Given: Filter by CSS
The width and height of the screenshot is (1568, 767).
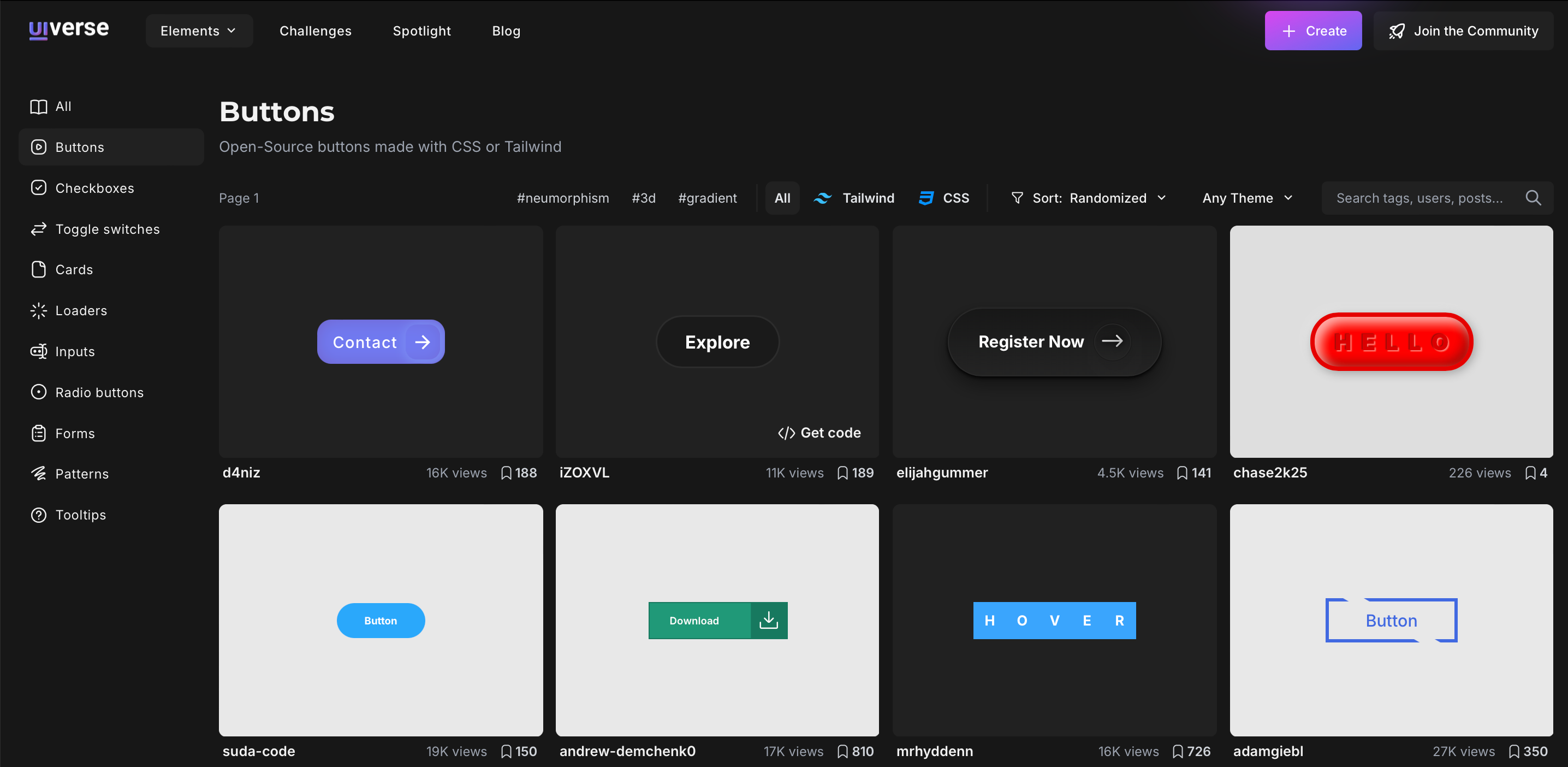Looking at the screenshot, I should coord(945,198).
